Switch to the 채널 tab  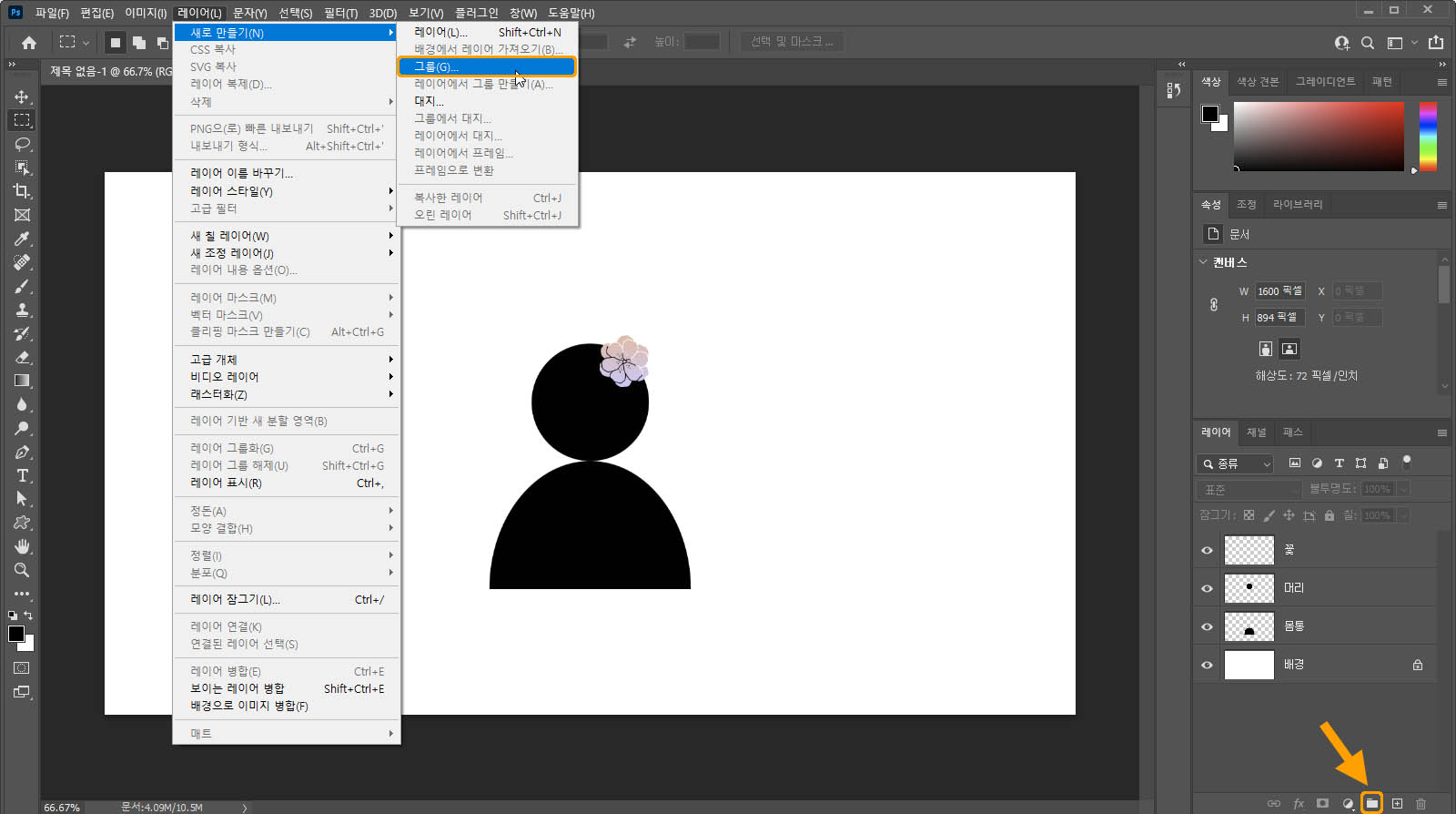(x=1256, y=432)
